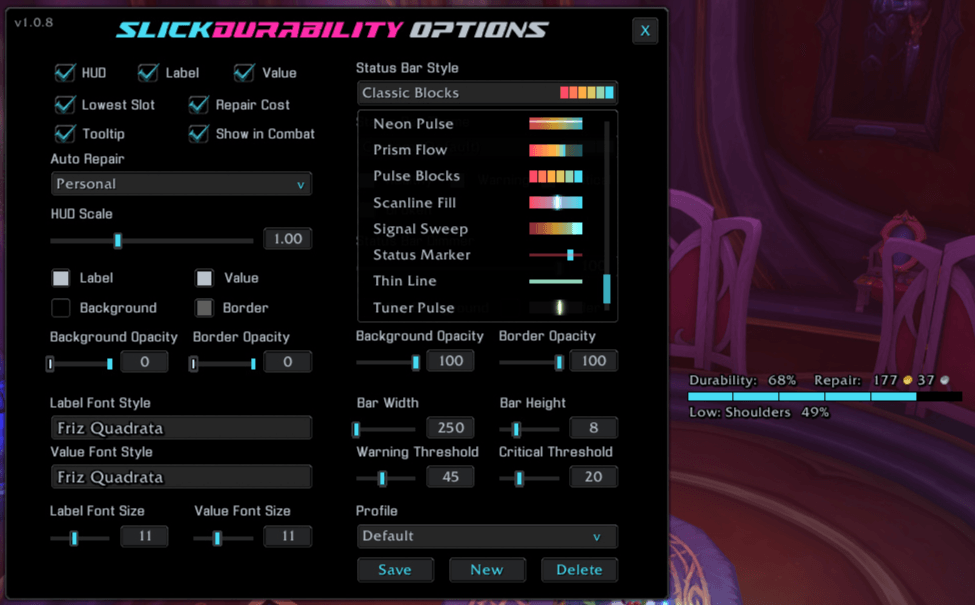Click the Bar Width slider
This screenshot has width=975, height=605.
[386, 429]
